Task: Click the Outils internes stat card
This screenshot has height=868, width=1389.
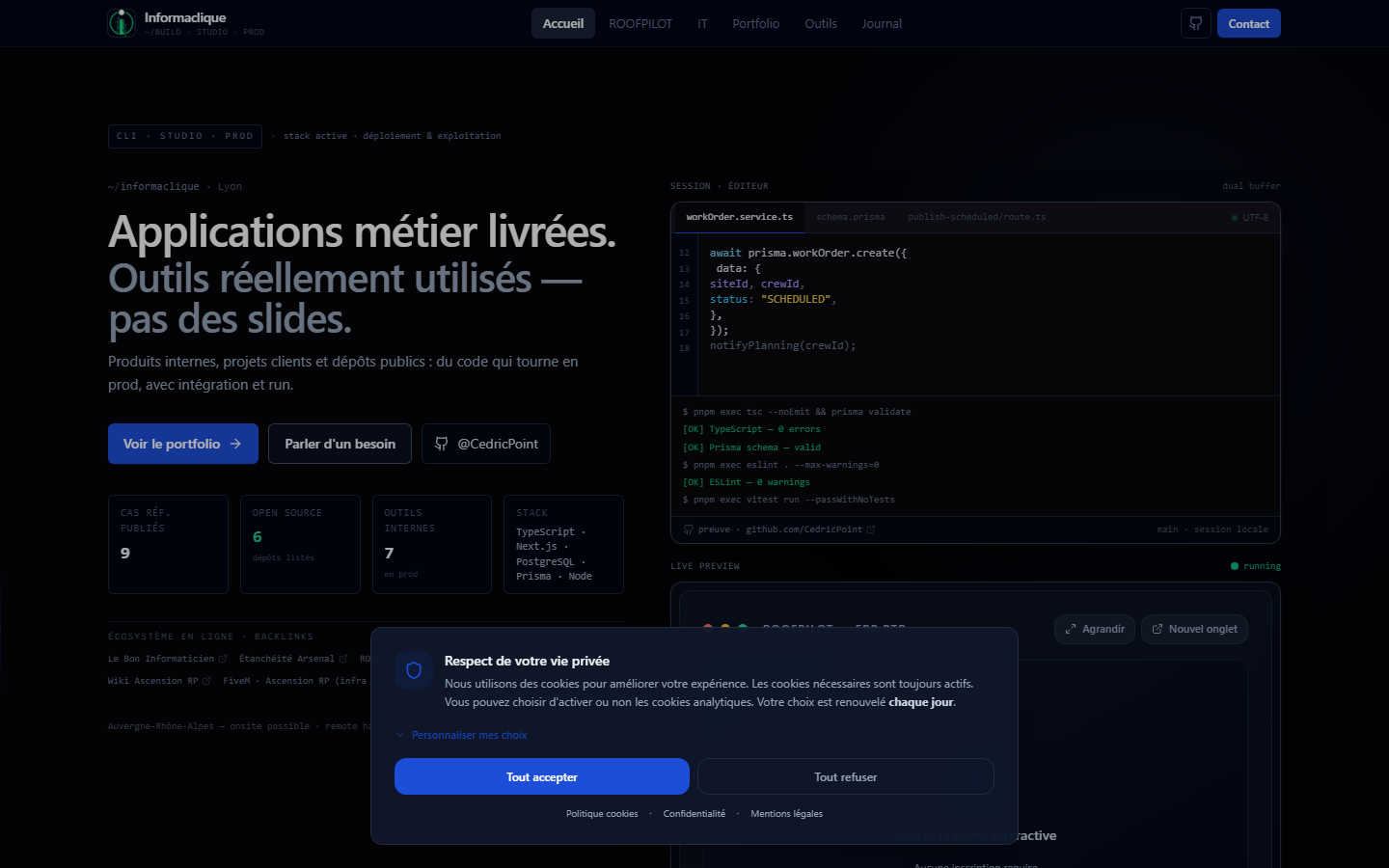Action: 432,544
